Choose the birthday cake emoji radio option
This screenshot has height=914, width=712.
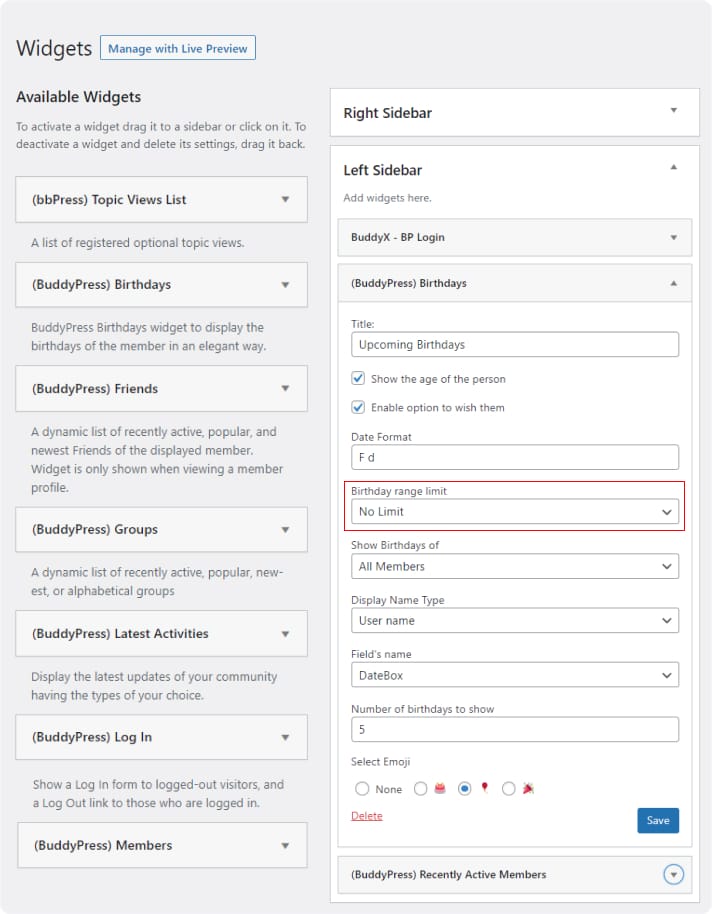coord(421,789)
